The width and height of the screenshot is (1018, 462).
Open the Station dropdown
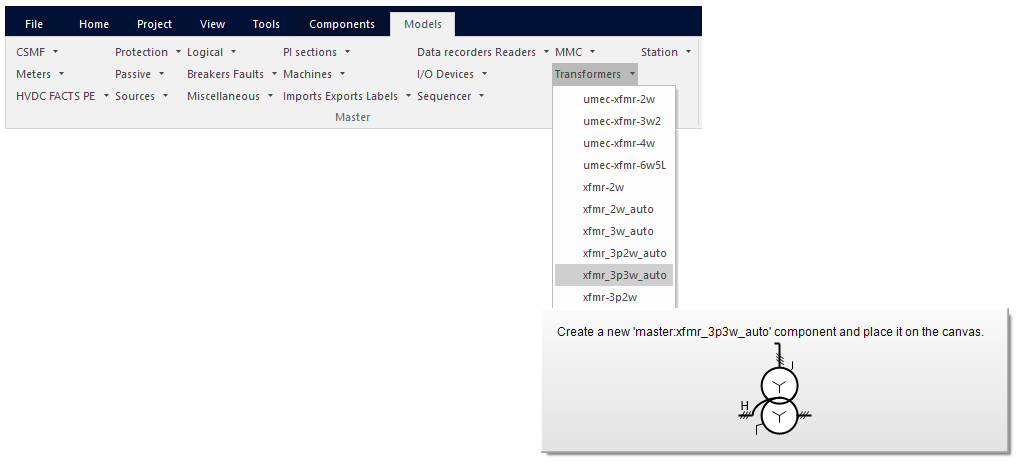[x=666, y=52]
